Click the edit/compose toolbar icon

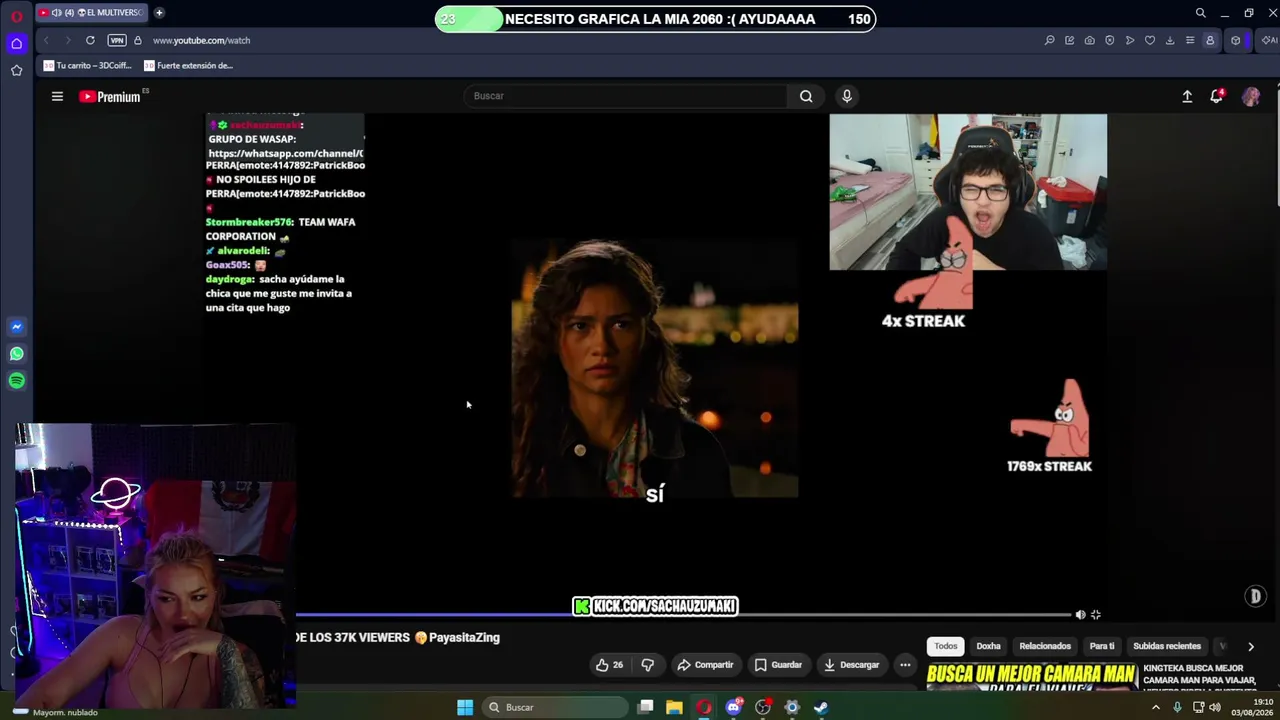(1069, 40)
